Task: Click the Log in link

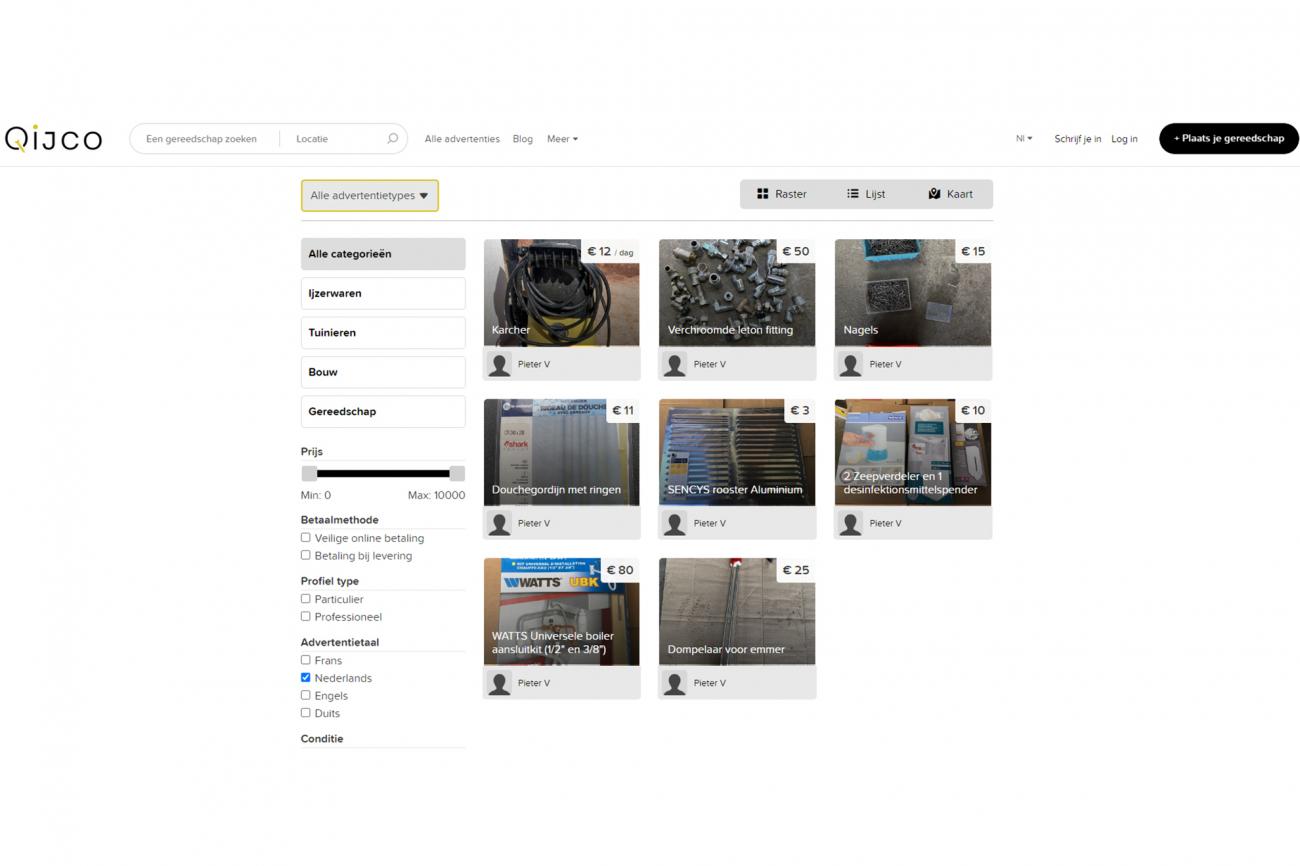Action: [x=1124, y=139]
